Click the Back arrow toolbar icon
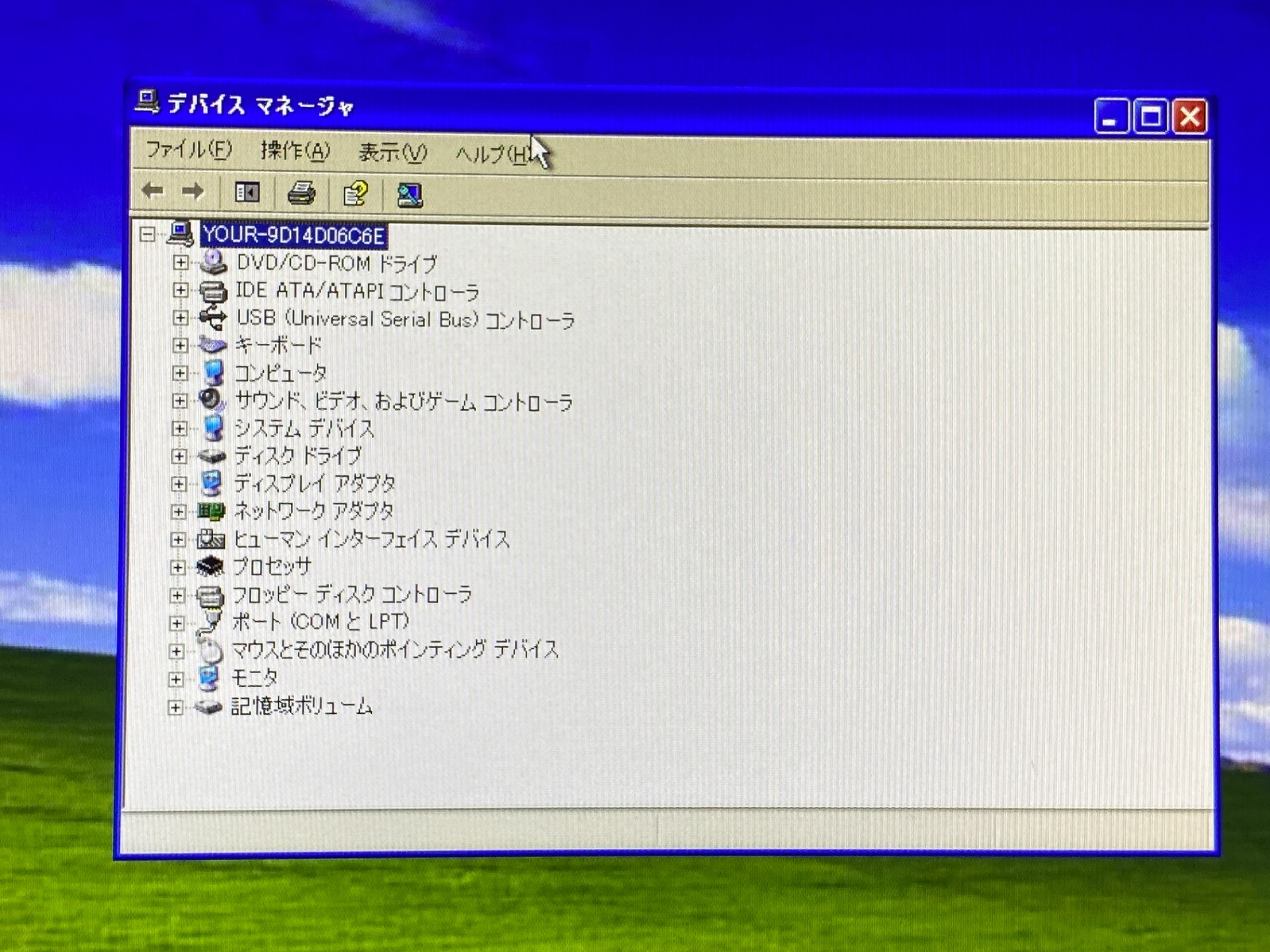 pyautogui.click(x=153, y=192)
